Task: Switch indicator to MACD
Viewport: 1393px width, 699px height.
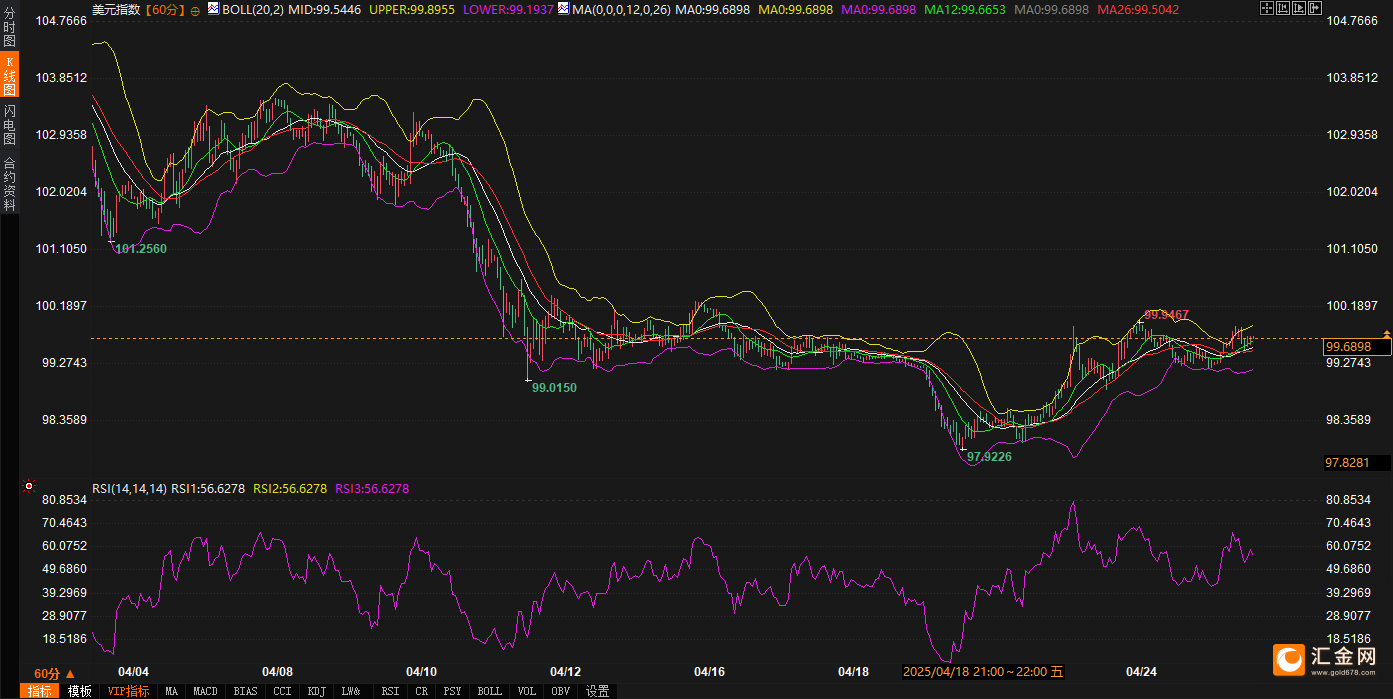Action: [205, 691]
